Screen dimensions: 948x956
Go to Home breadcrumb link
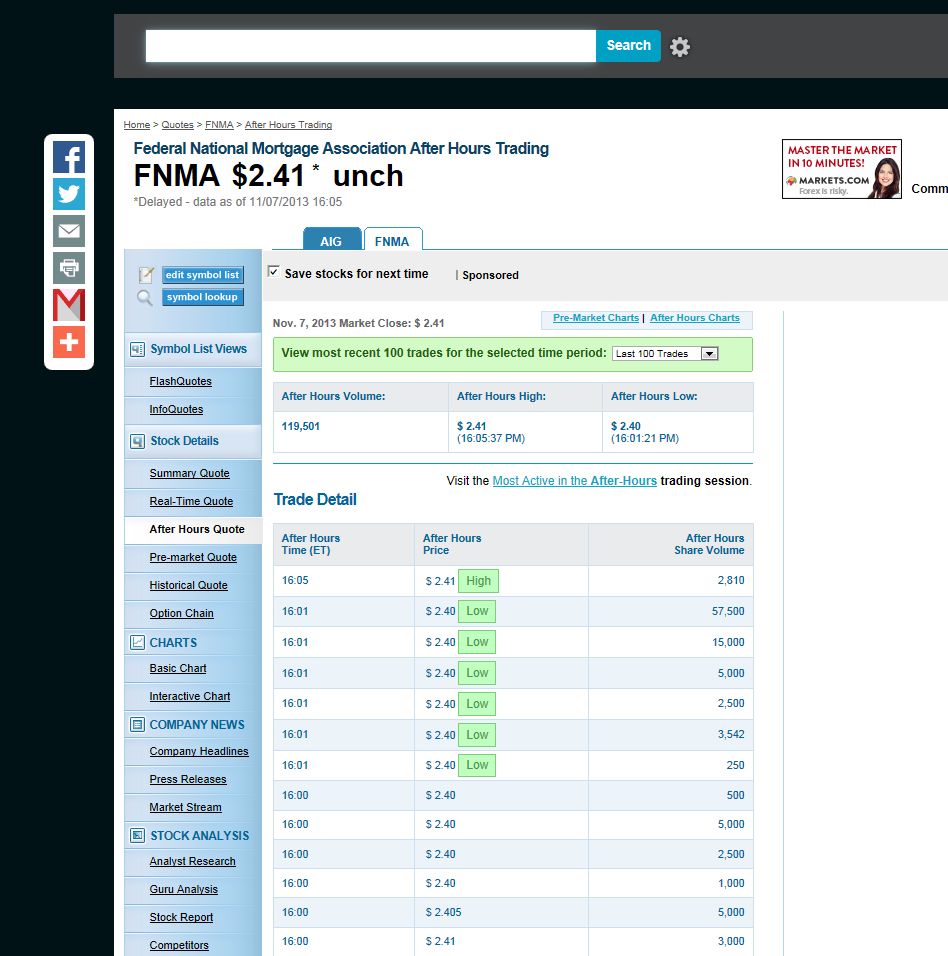(x=137, y=125)
